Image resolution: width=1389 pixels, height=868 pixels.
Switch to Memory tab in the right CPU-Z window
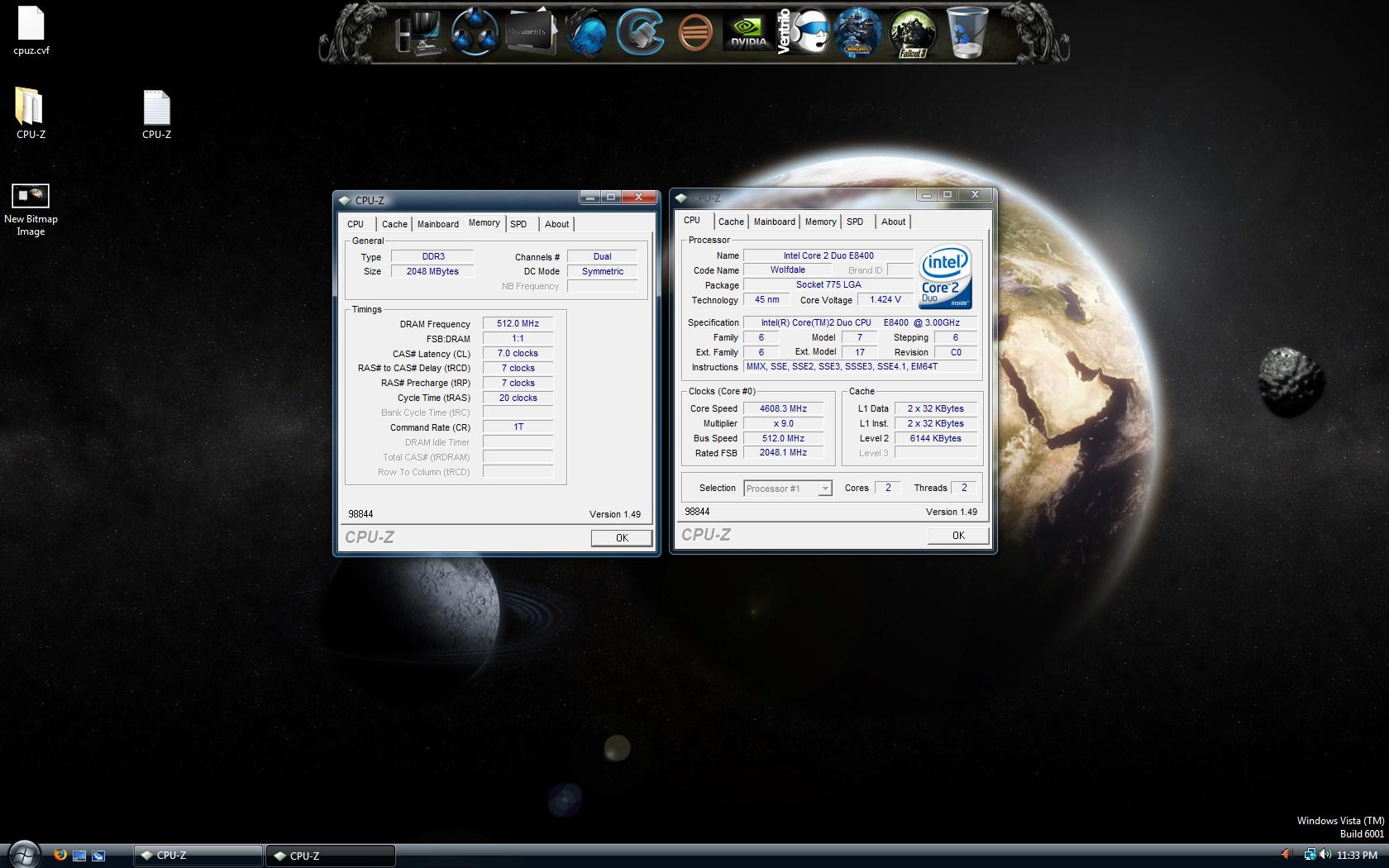coord(820,222)
